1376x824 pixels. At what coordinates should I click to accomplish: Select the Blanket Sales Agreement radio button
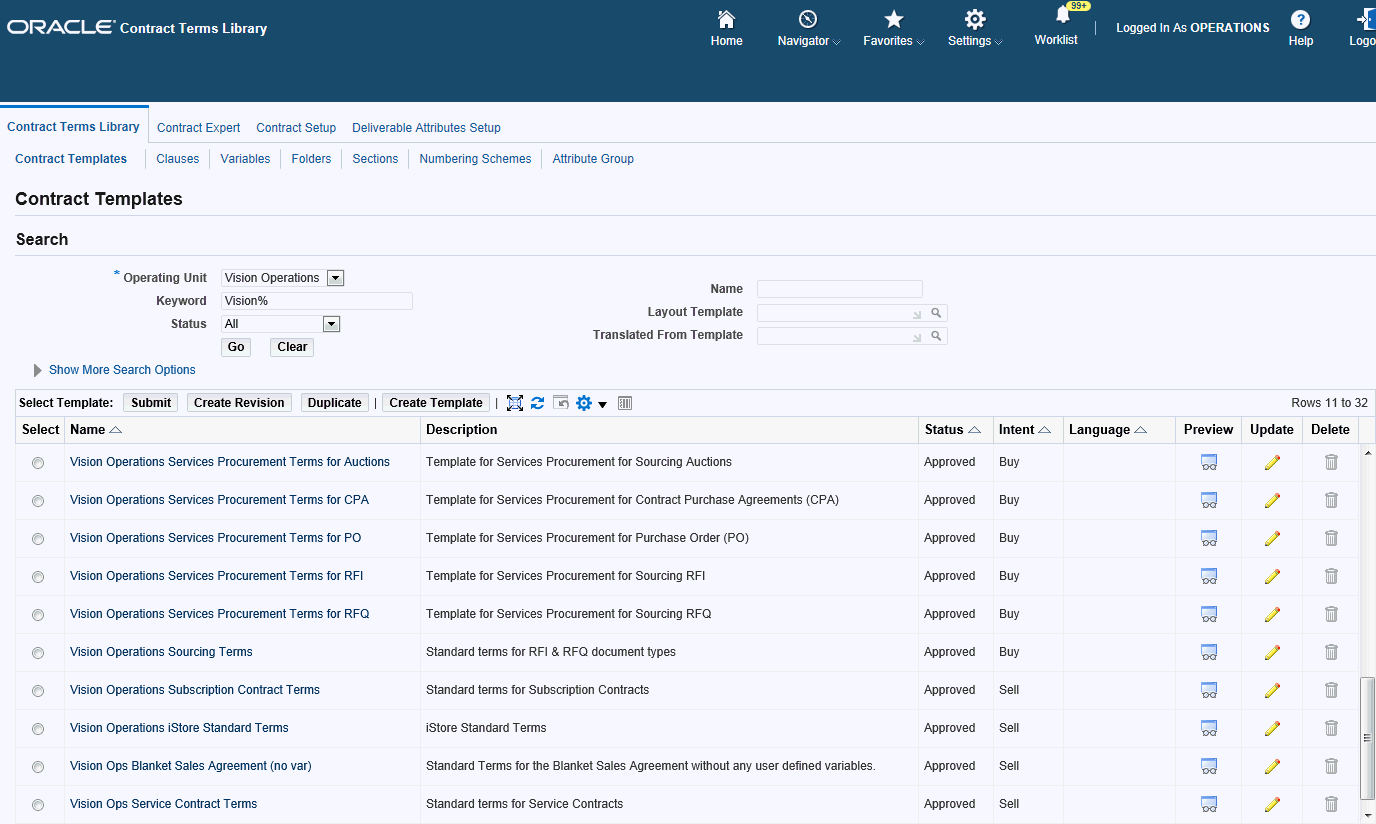point(38,767)
